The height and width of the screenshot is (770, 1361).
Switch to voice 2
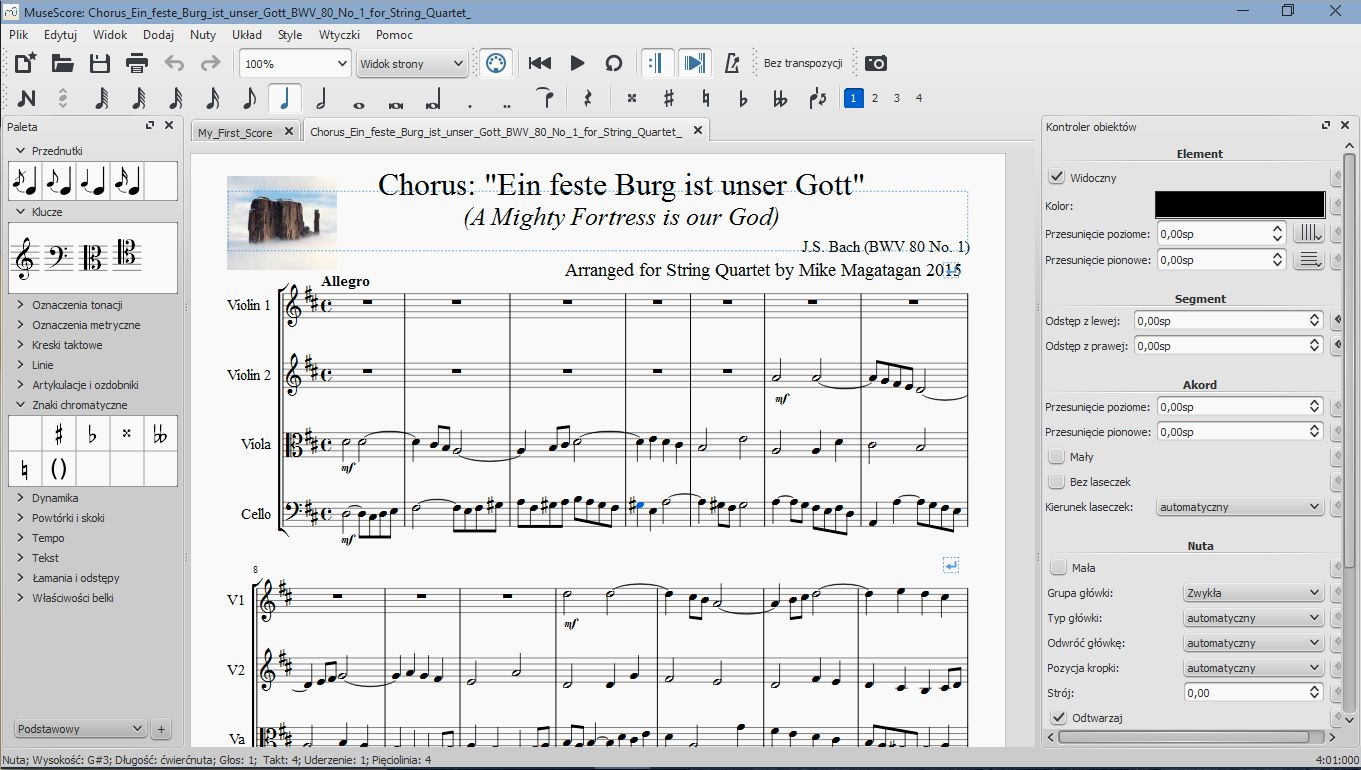coord(875,98)
